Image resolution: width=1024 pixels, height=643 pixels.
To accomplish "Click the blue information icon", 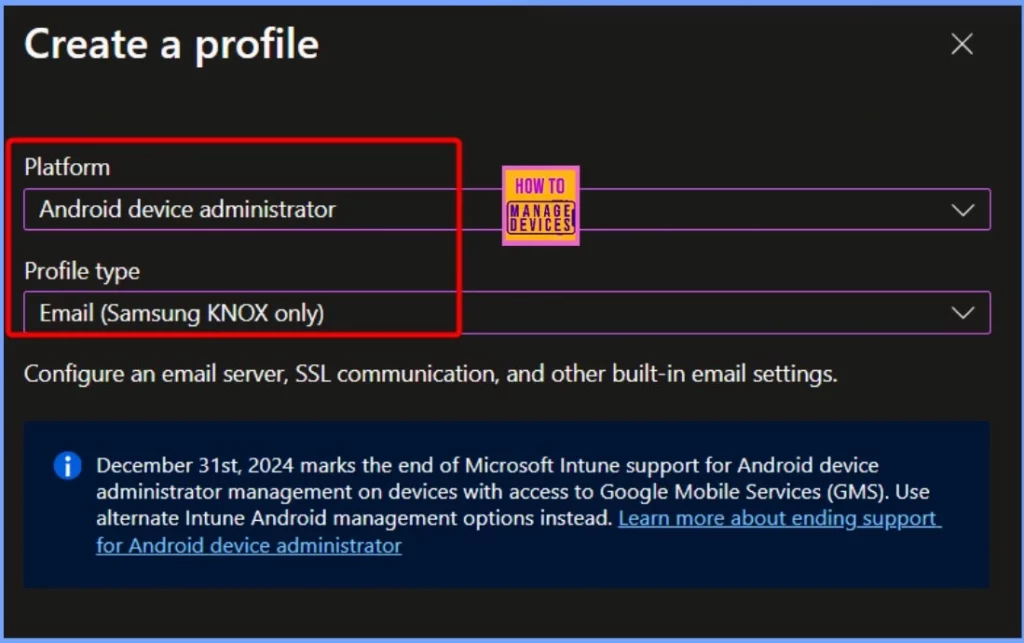I will (x=67, y=465).
